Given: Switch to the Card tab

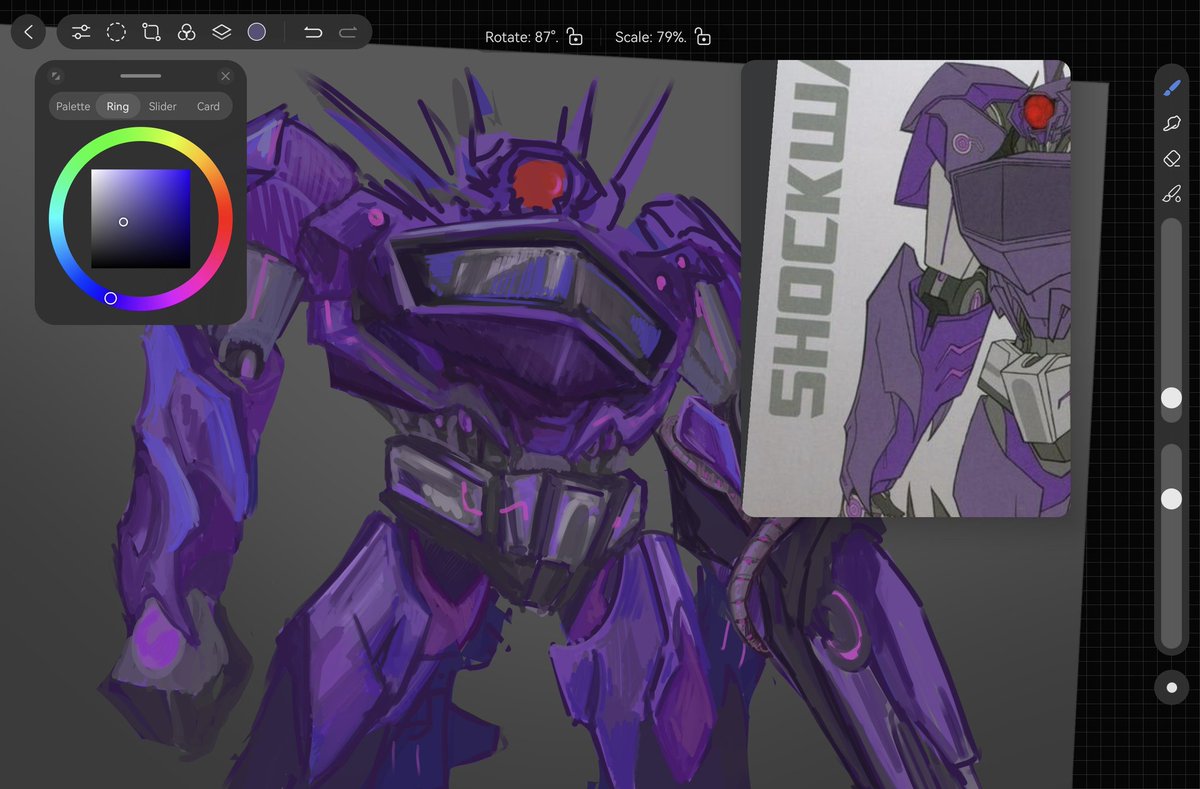Looking at the screenshot, I should coord(208,106).
